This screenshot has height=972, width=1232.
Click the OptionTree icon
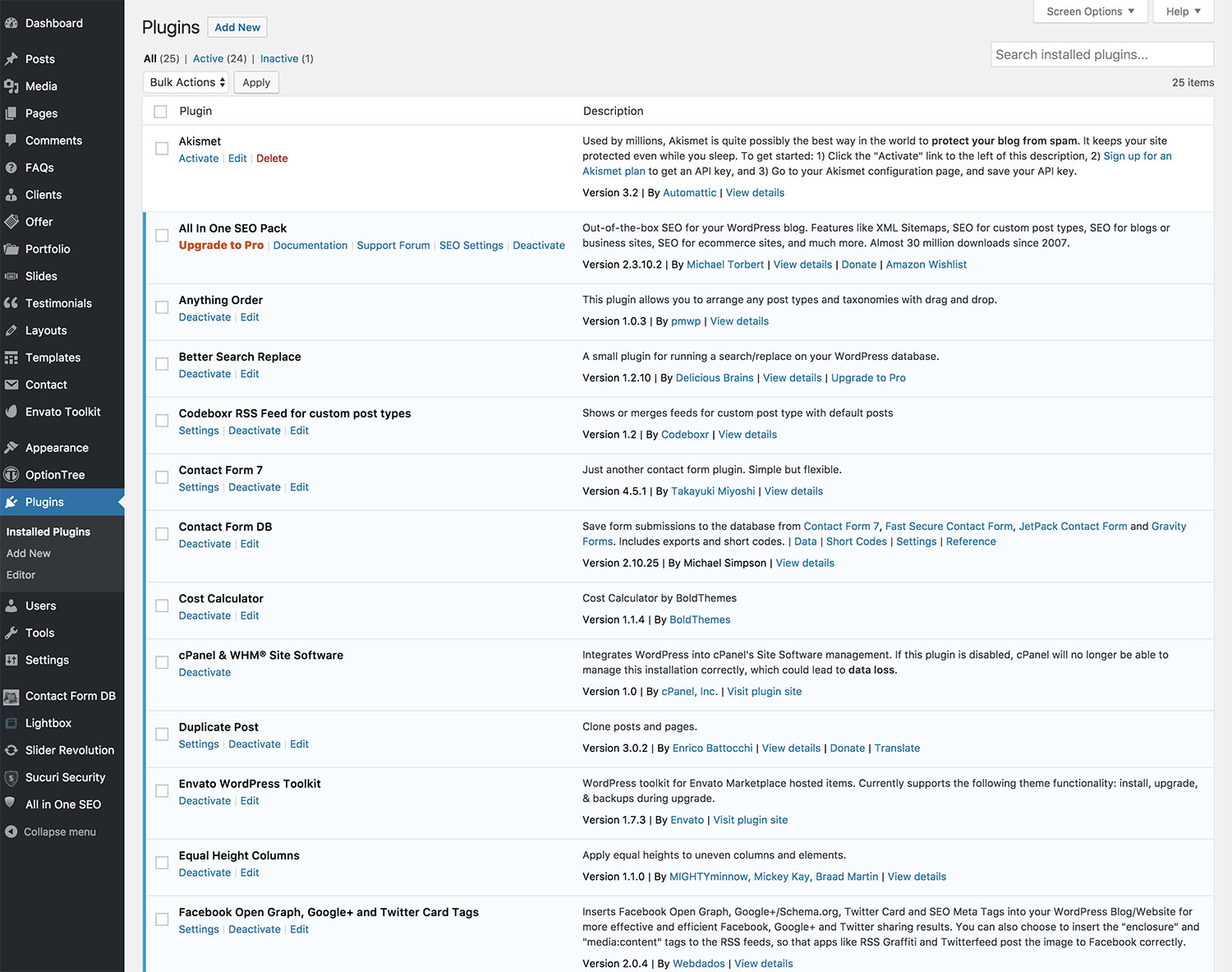click(11, 475)
